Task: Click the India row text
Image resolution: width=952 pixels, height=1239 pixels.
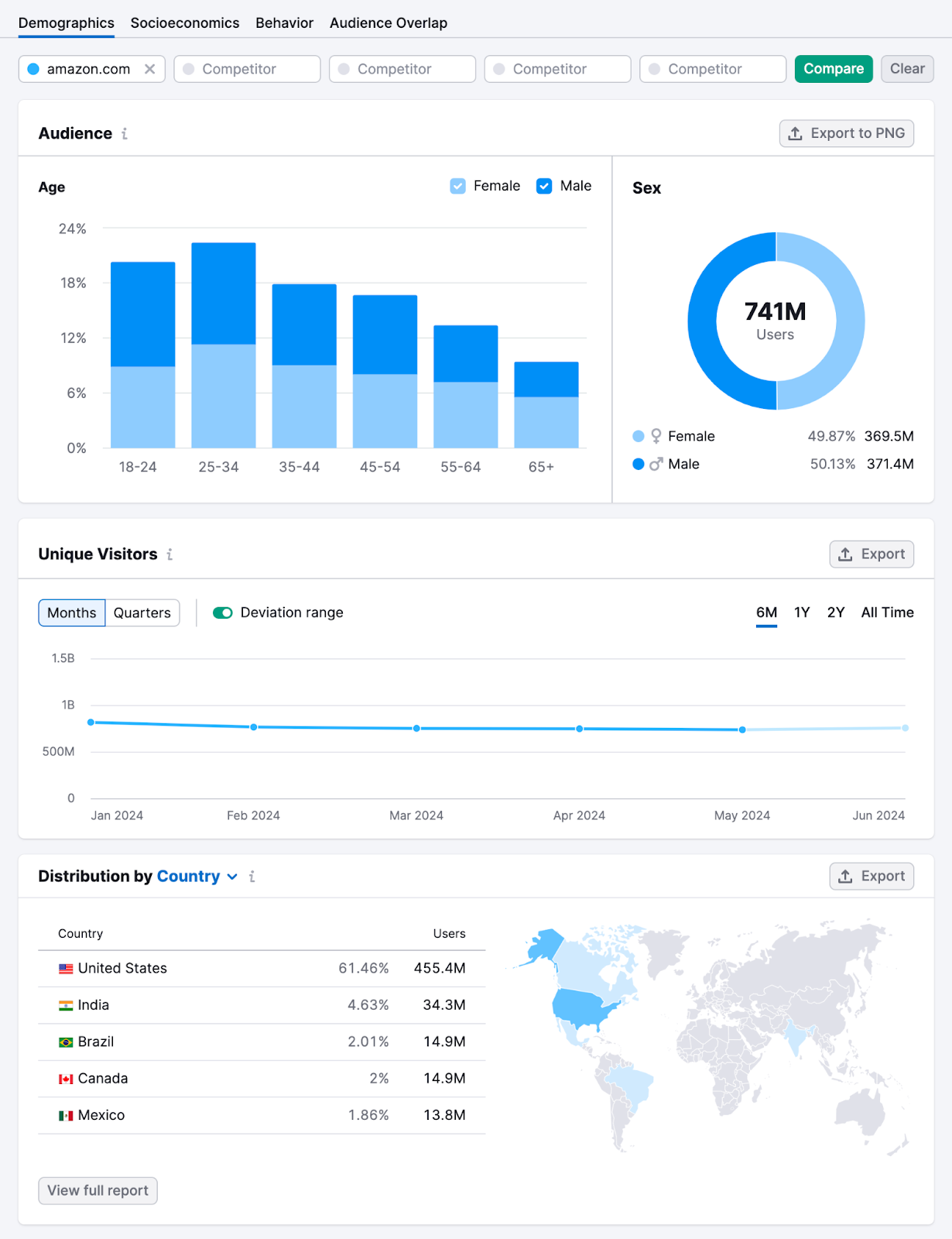Action: pyautogui.click(x=94, y=1005)
